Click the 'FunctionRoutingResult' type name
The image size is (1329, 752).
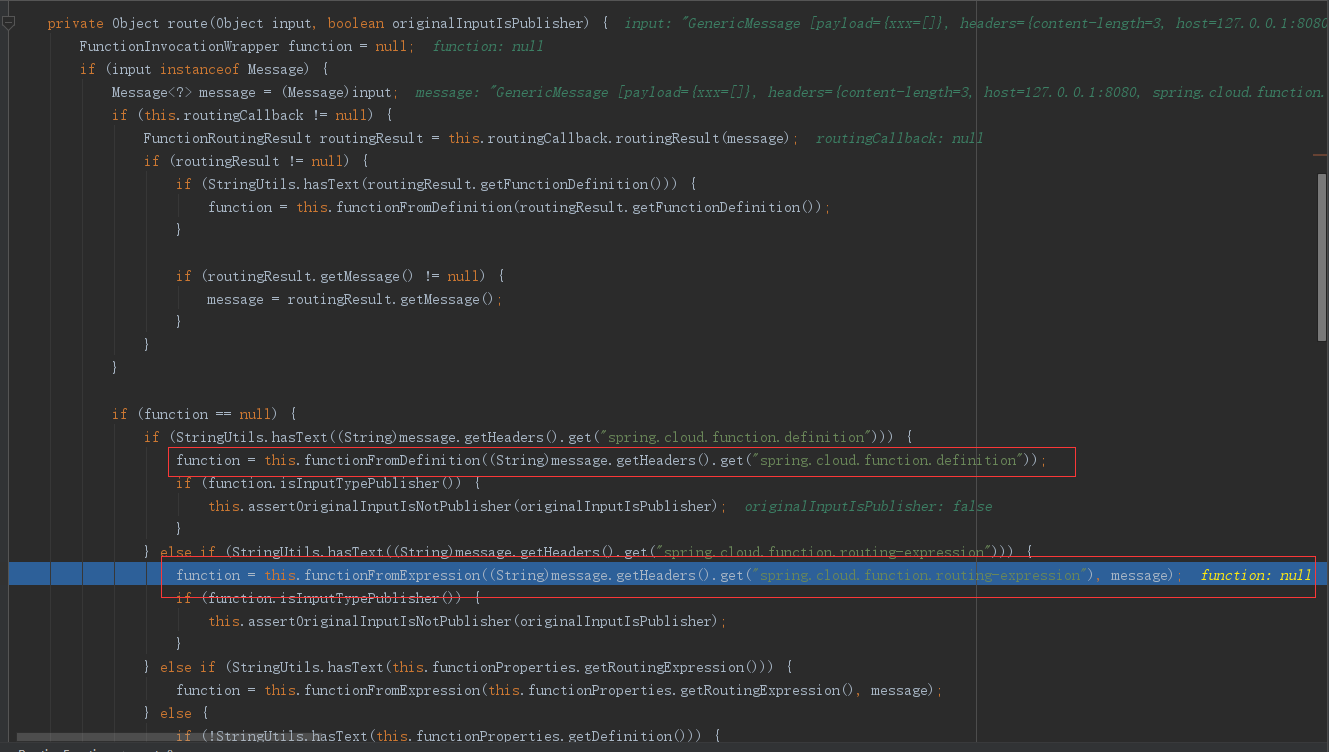click(227, 138)
